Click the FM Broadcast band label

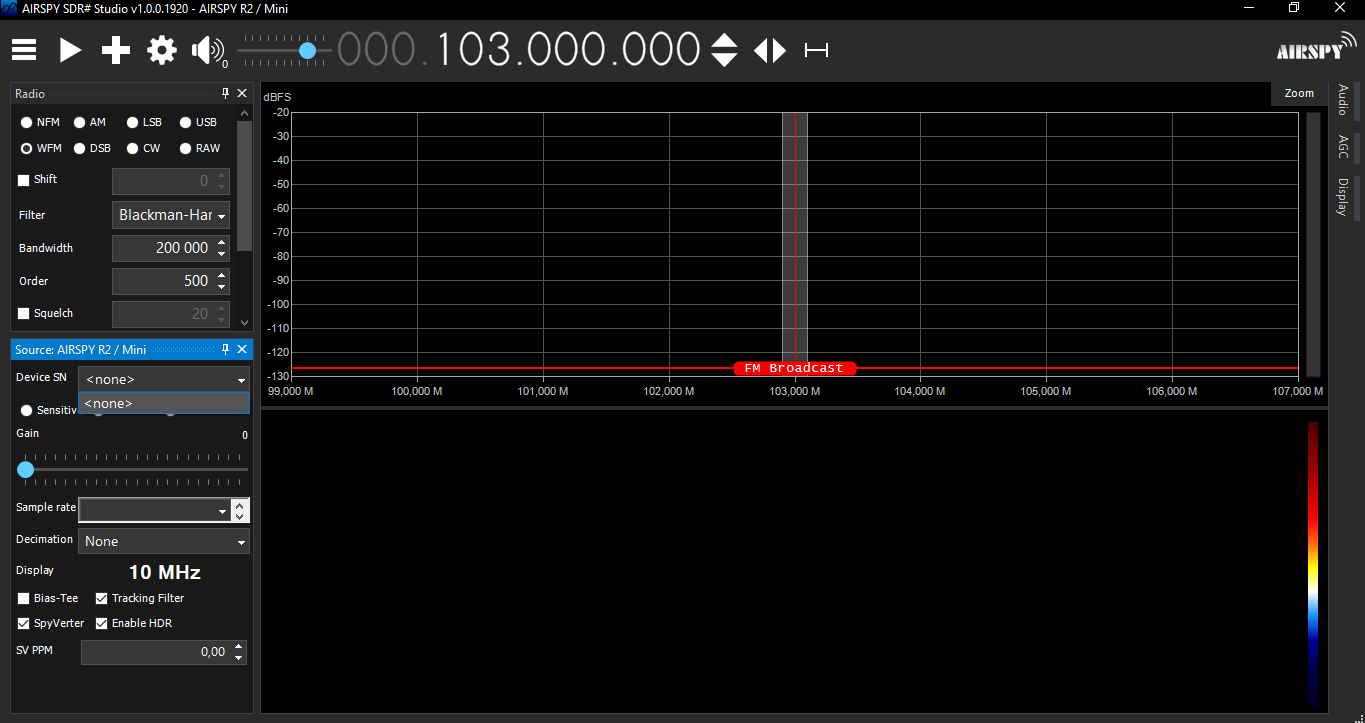click(x=795, y=368)
